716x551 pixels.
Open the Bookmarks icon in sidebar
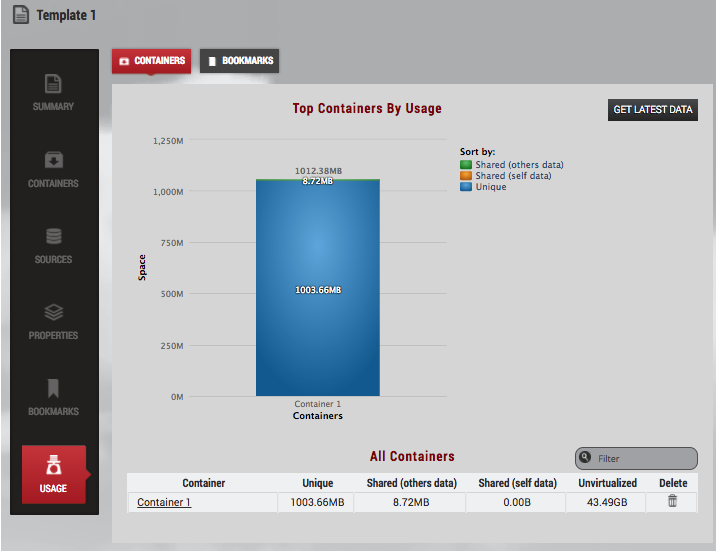(53, 388)
